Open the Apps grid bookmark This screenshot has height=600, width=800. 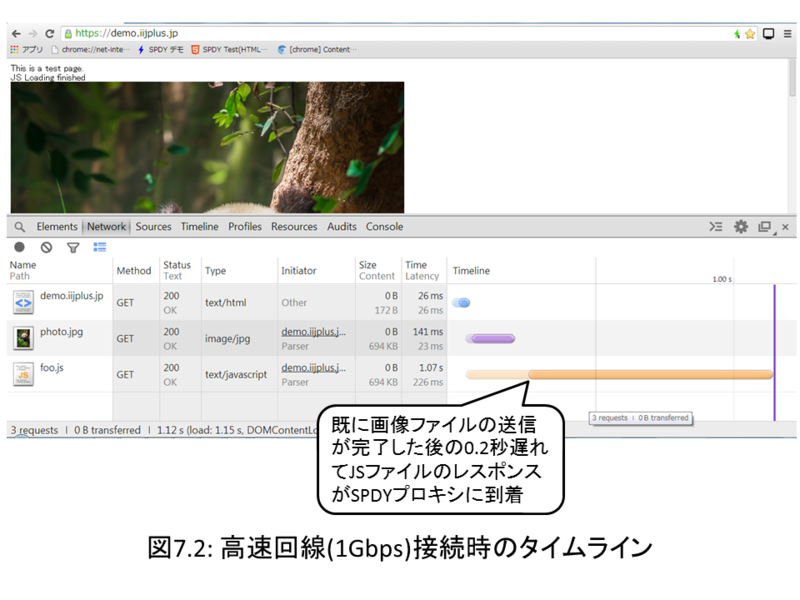27,49
